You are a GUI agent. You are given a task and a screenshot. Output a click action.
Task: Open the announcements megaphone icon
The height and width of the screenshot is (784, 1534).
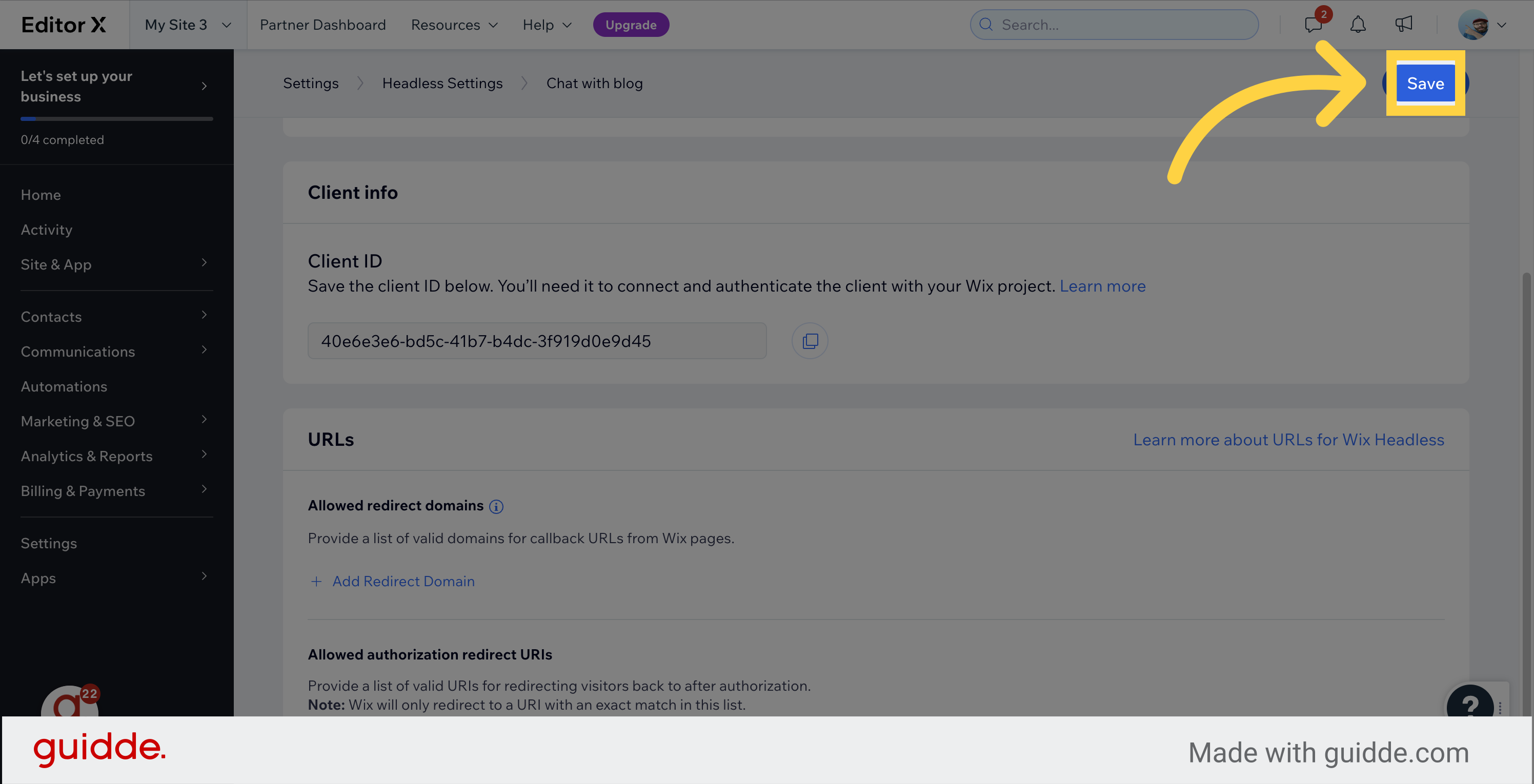click(1404, 25)
